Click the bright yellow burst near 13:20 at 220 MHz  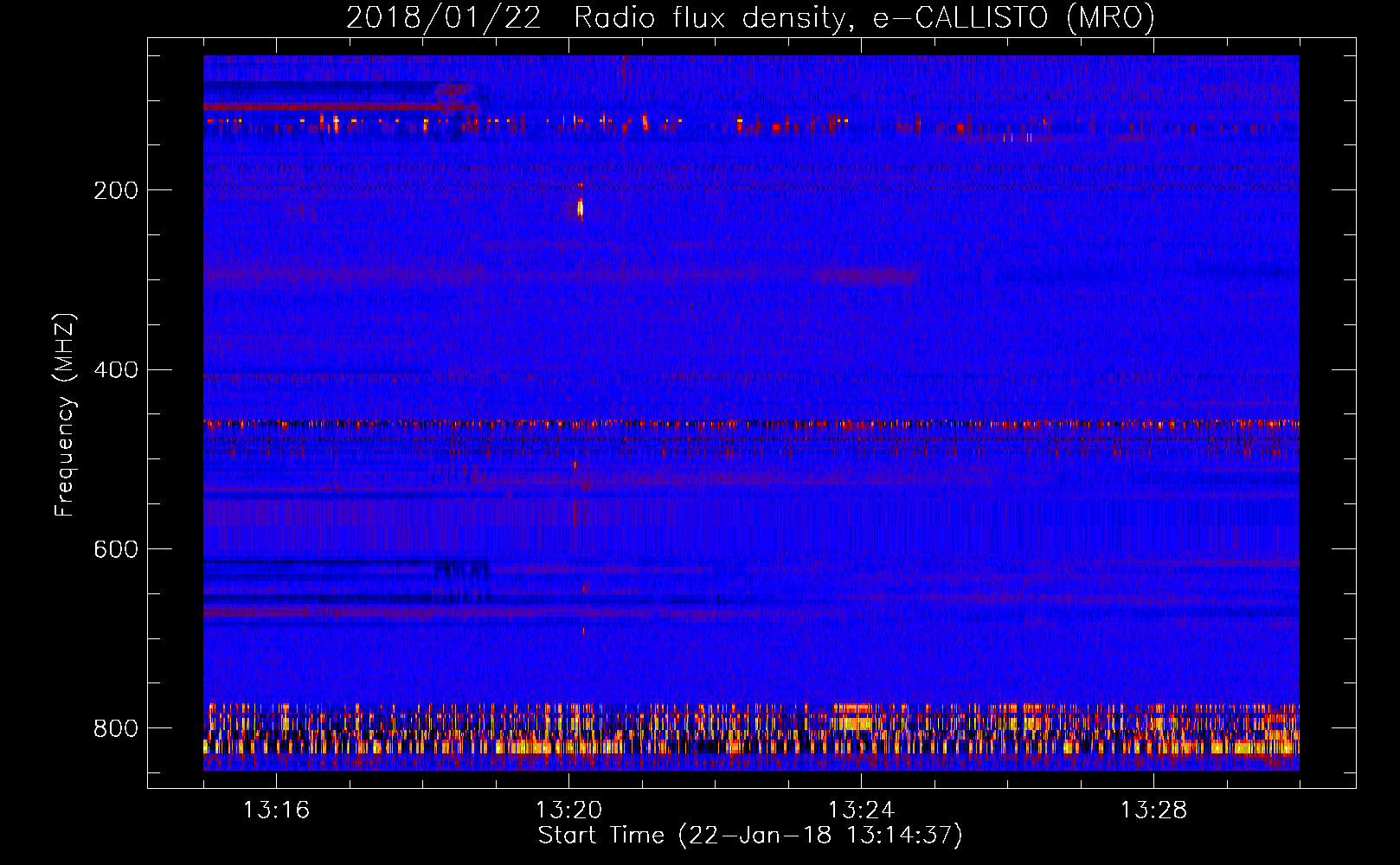[581, 208]
